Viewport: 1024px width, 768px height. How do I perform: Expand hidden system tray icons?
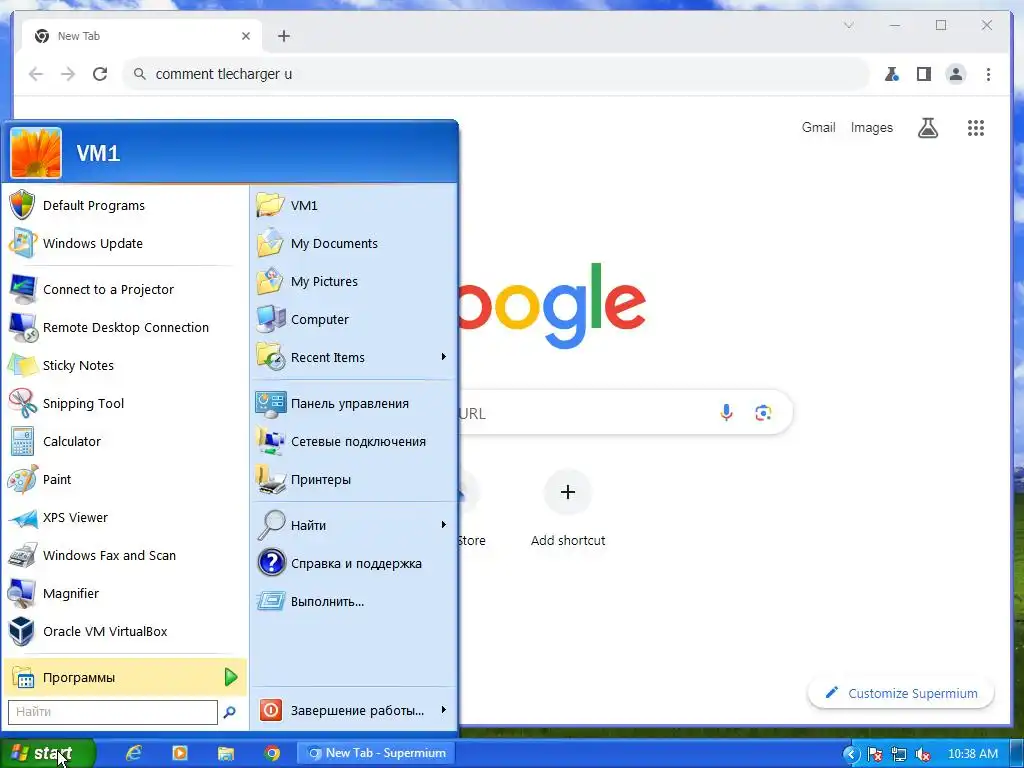(850, 754)
